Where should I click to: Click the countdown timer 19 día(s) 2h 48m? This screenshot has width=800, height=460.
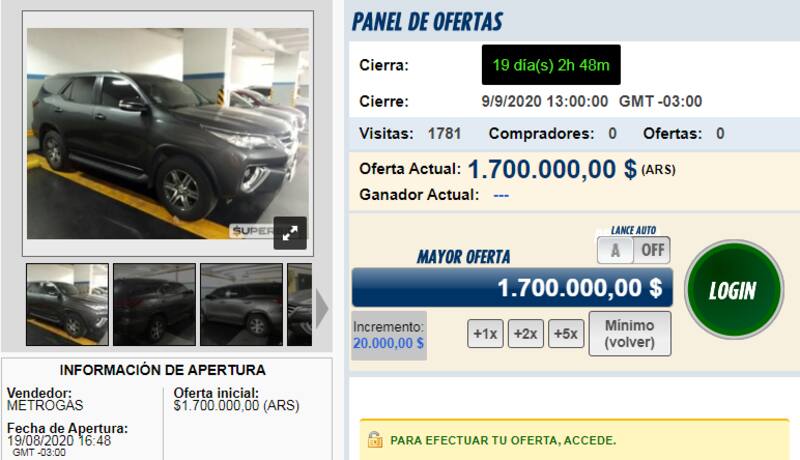tap(551, 65)
